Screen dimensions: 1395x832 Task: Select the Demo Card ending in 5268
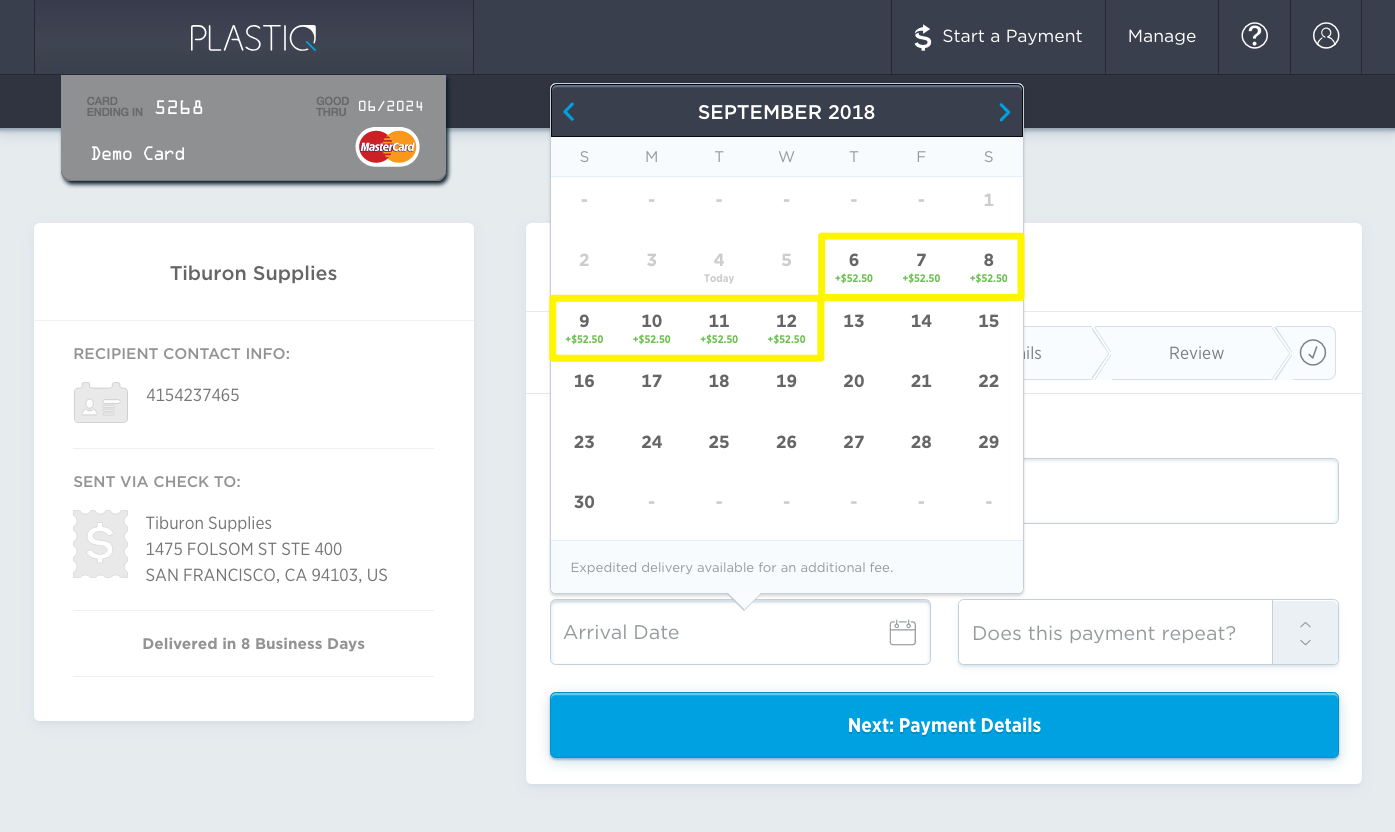point(254,129)
